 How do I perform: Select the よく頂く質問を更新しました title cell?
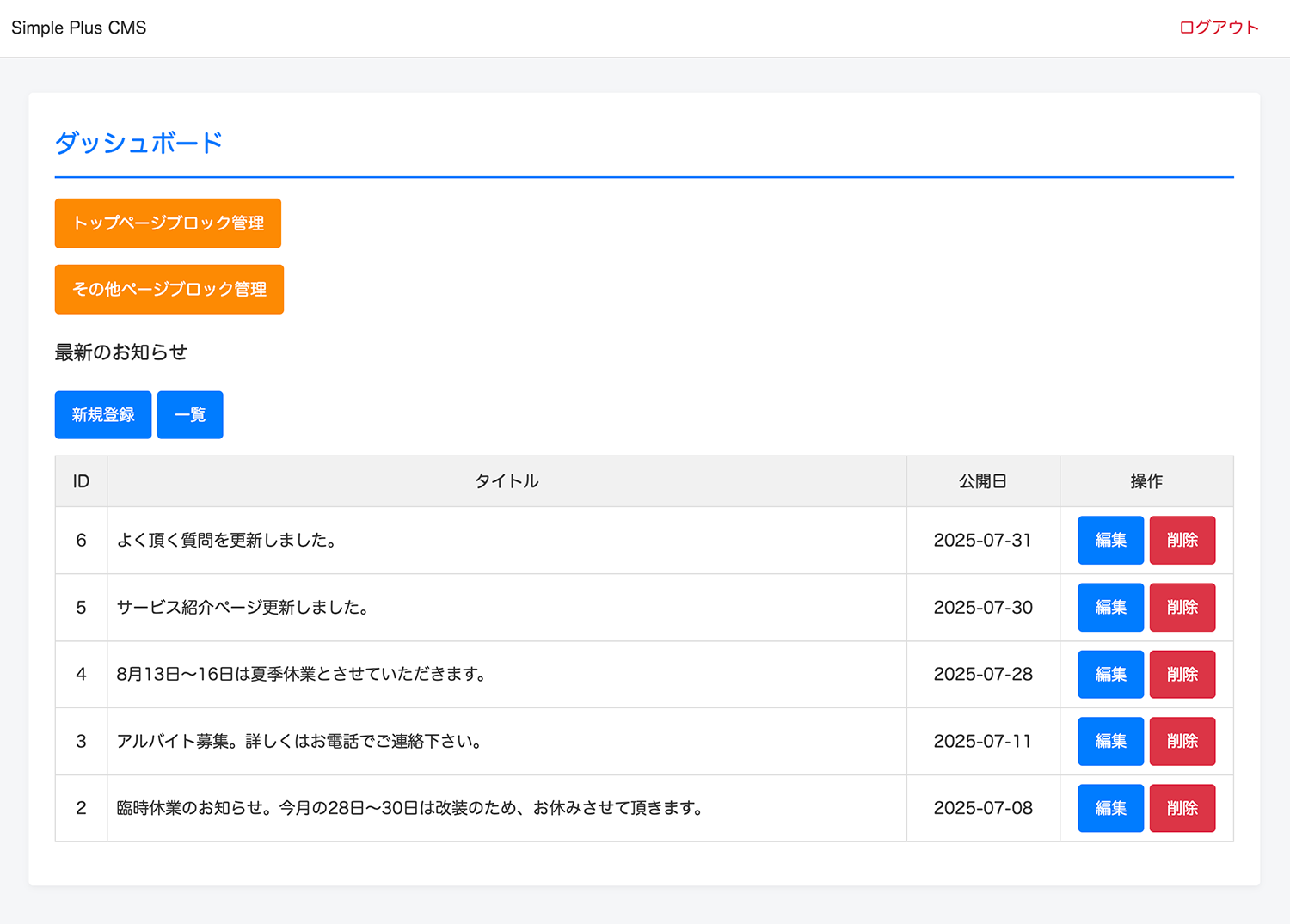pyautogui.click(x=227, y=541)
